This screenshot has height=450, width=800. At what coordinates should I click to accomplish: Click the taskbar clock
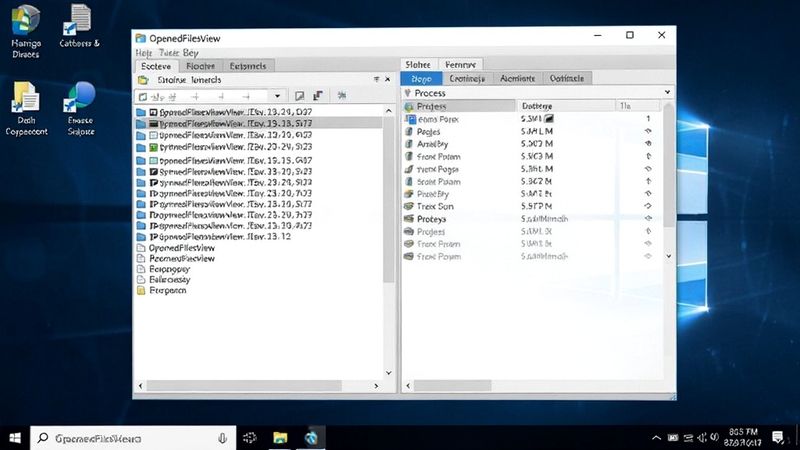click(x=743, y=437)
